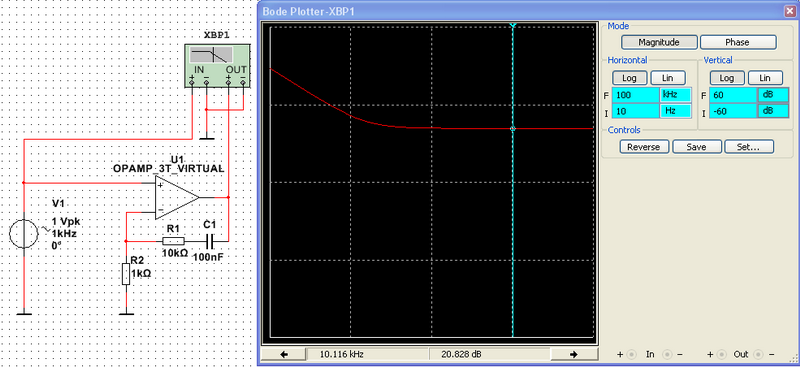Select the R1 10kΩ resistor
This screenshot has width=800, height=368.
[x=173, y=241]
